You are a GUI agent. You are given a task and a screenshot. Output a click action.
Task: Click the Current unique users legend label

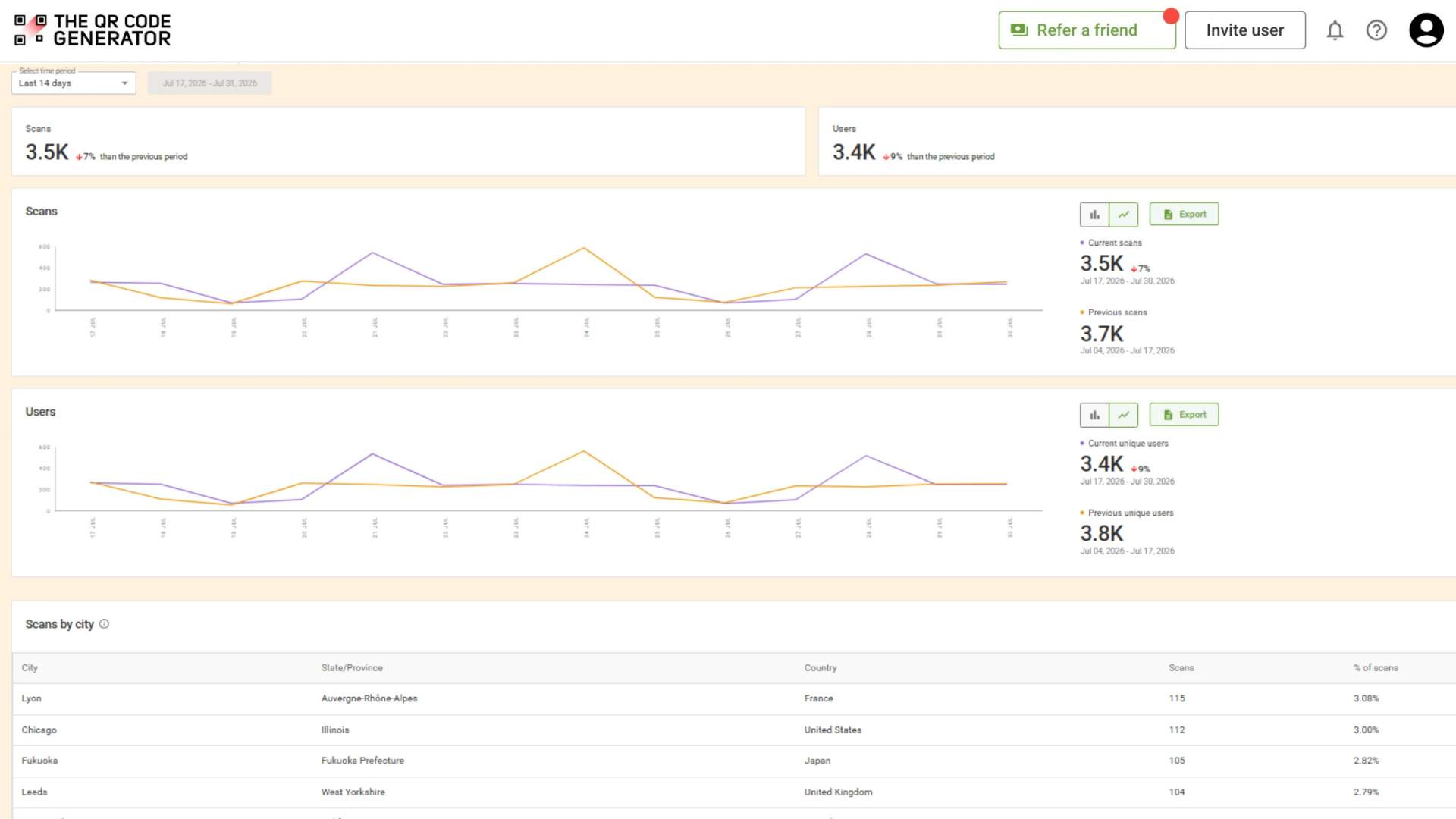click(1128, 444)
